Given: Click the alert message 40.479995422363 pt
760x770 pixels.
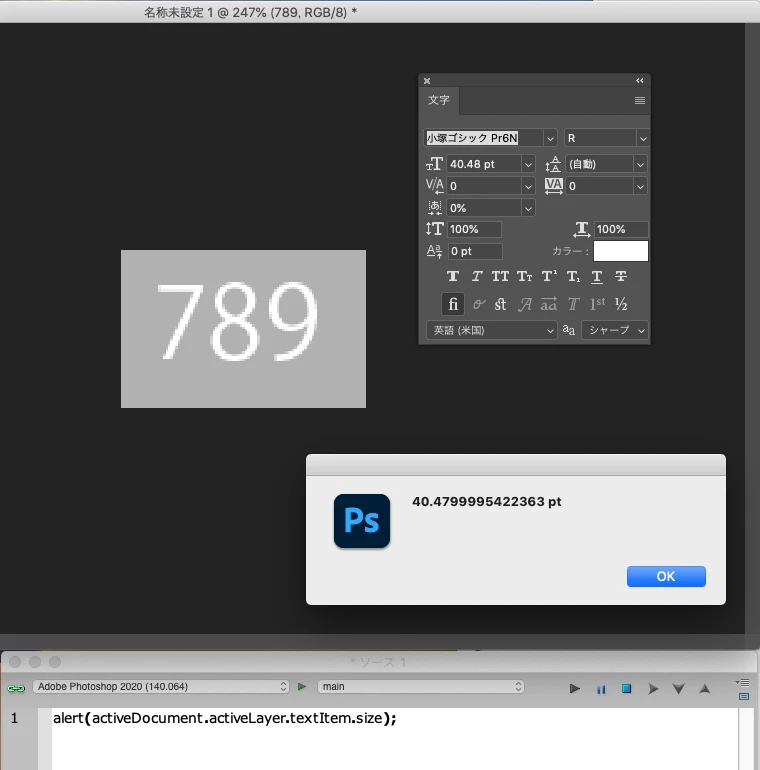Looking at the screenshot, I should (x=487, y=501).
